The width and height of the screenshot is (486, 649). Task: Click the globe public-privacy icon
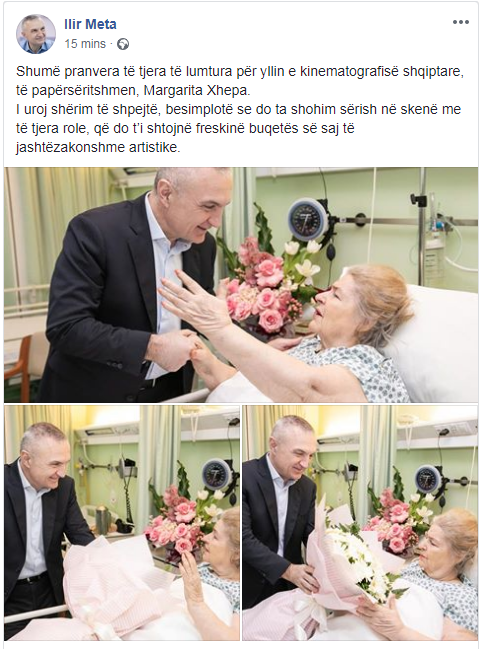click(x=123, y=44)
